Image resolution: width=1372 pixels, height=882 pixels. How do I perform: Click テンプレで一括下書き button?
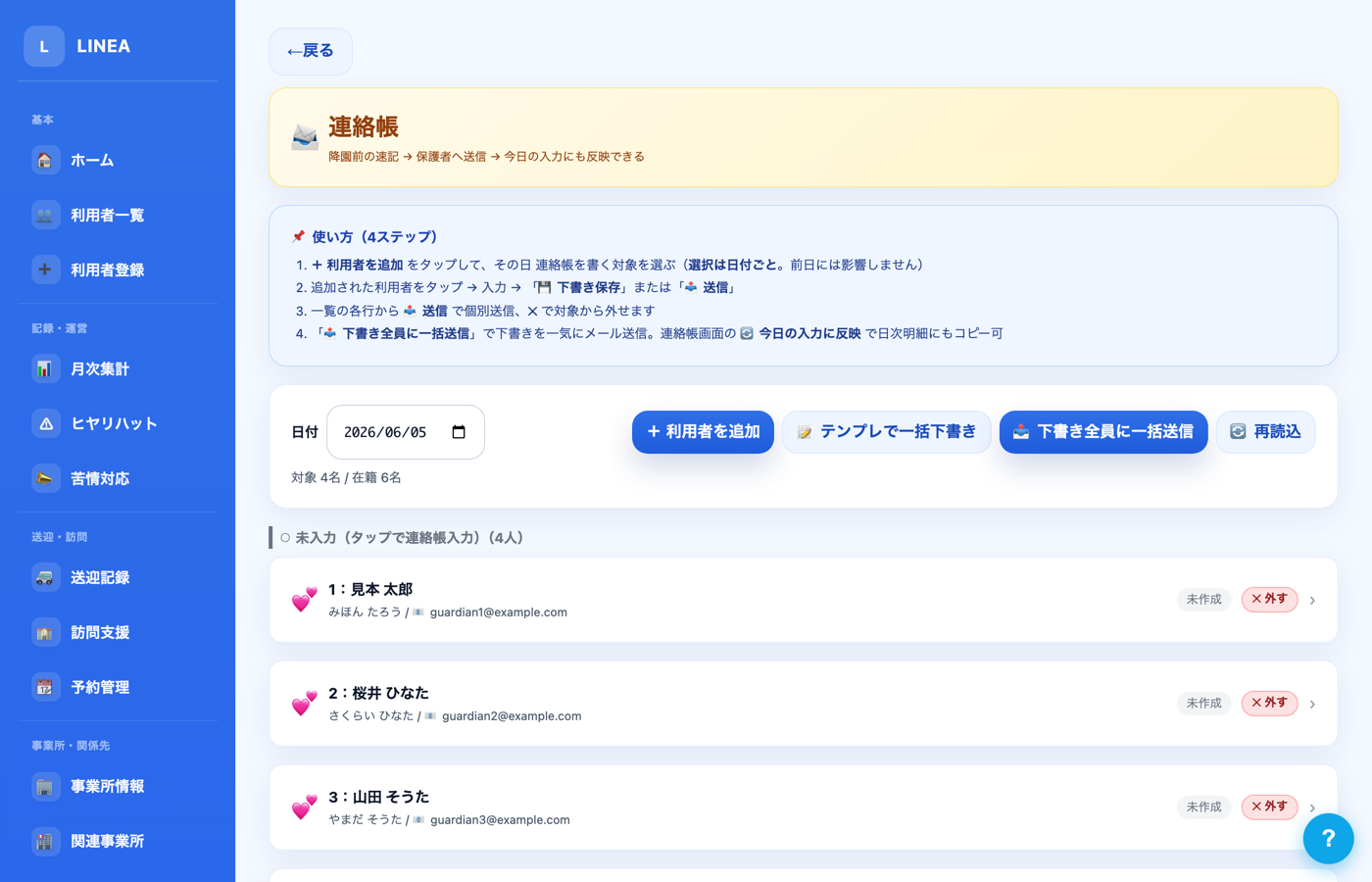coord(887,432)
